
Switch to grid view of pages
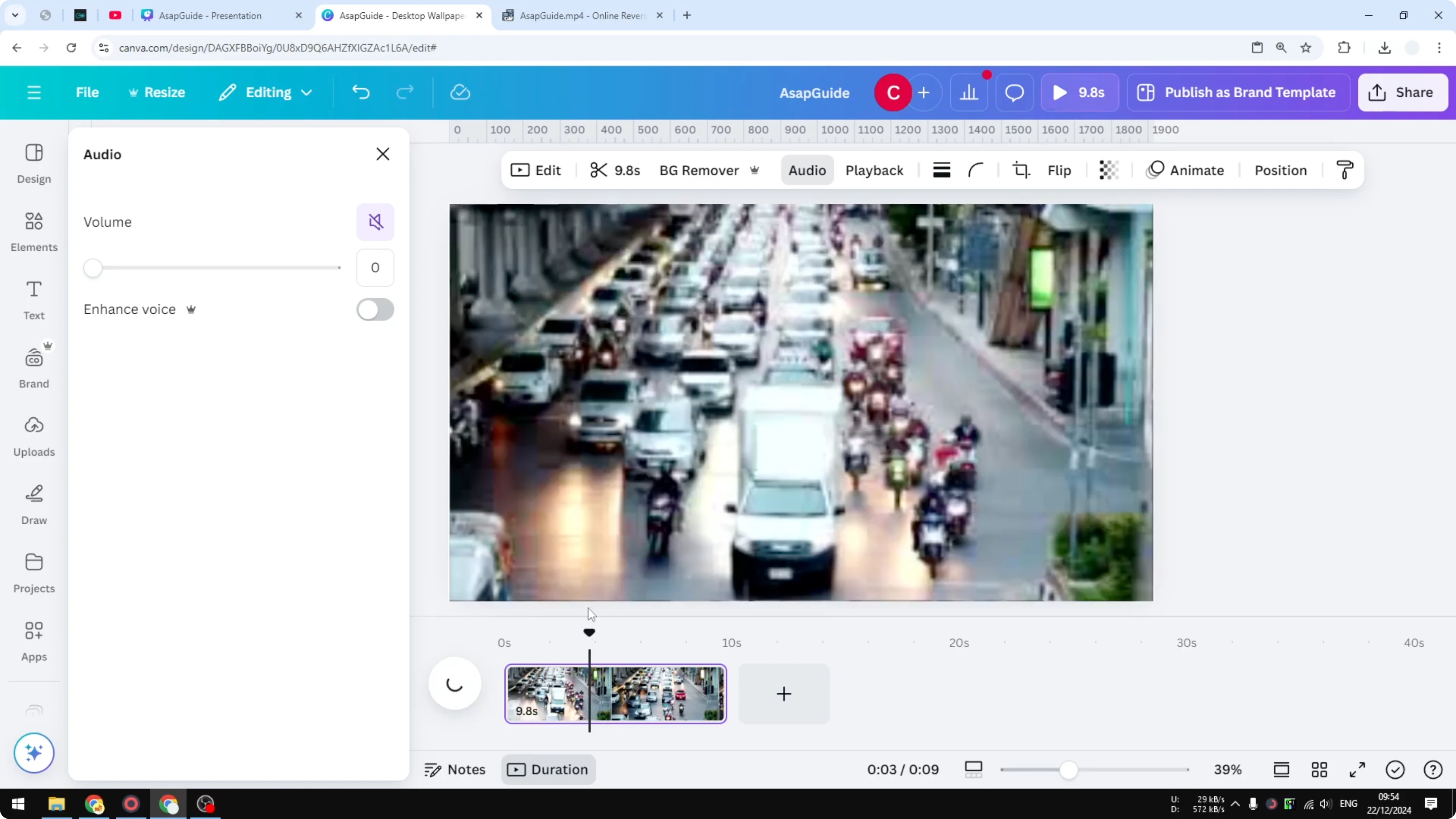(x=1320, y=769)
